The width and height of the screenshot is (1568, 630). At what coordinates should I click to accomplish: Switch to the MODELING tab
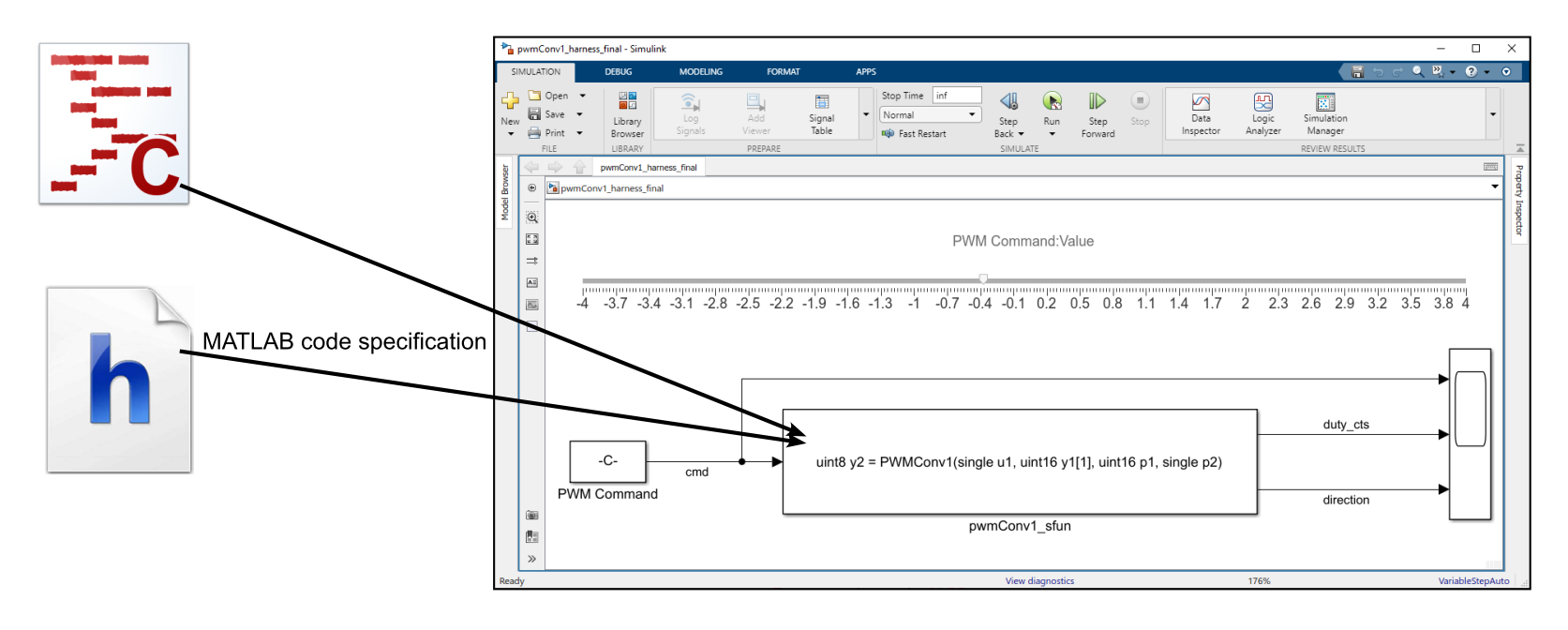(700, 72)
